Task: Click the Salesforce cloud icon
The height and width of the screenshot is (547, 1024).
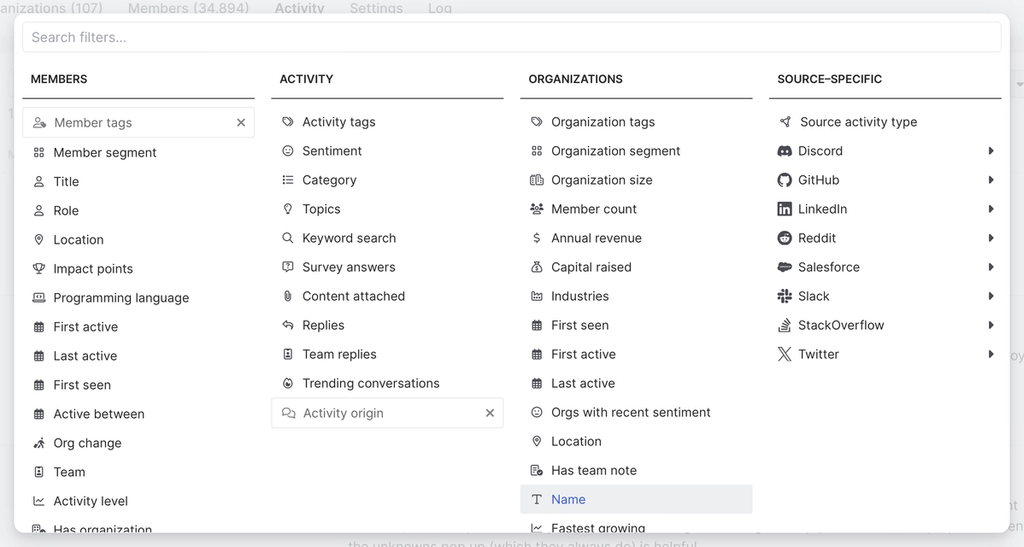Action: coord(785,267)
